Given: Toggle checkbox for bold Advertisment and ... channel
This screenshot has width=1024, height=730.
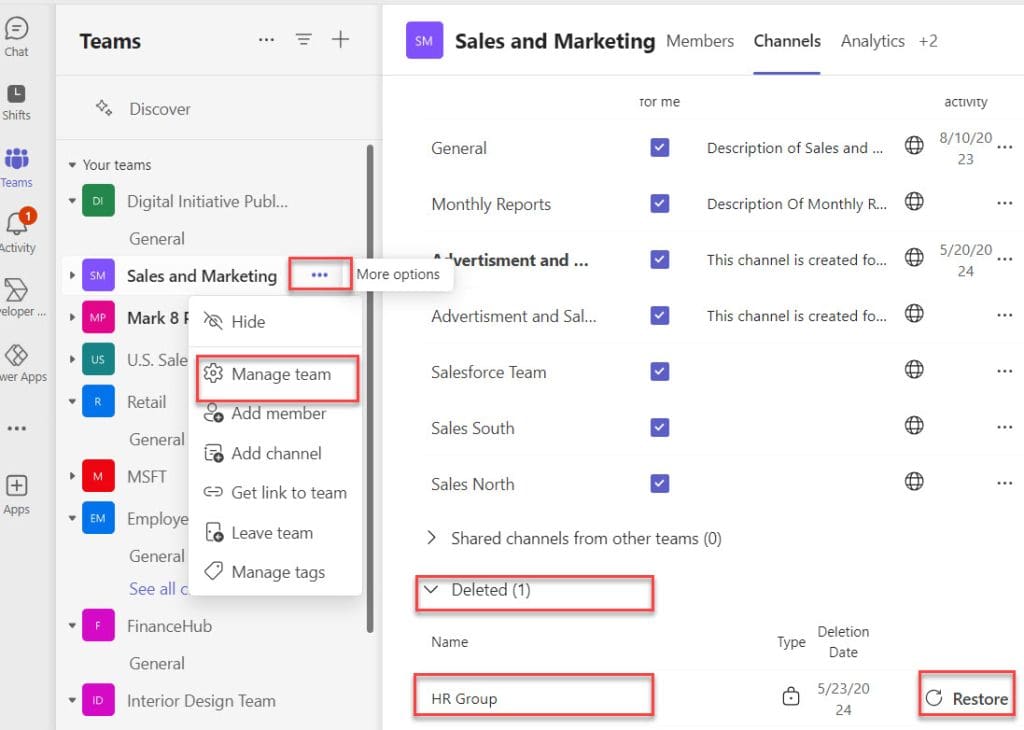Looking at the screenshot, I should pyautogui.click(x=660, y=260).
